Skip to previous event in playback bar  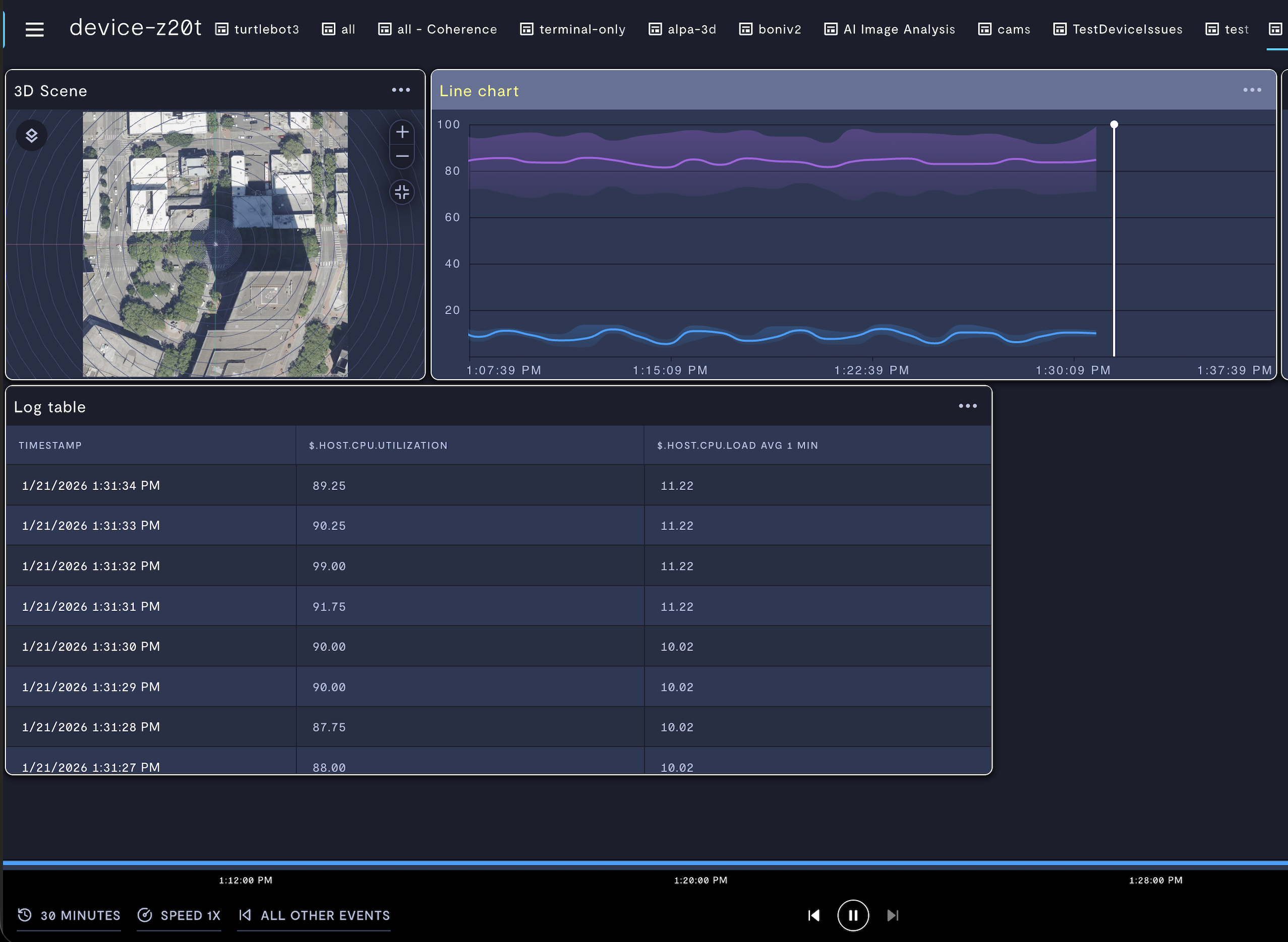pyautogui.click(x=813, y=915)
